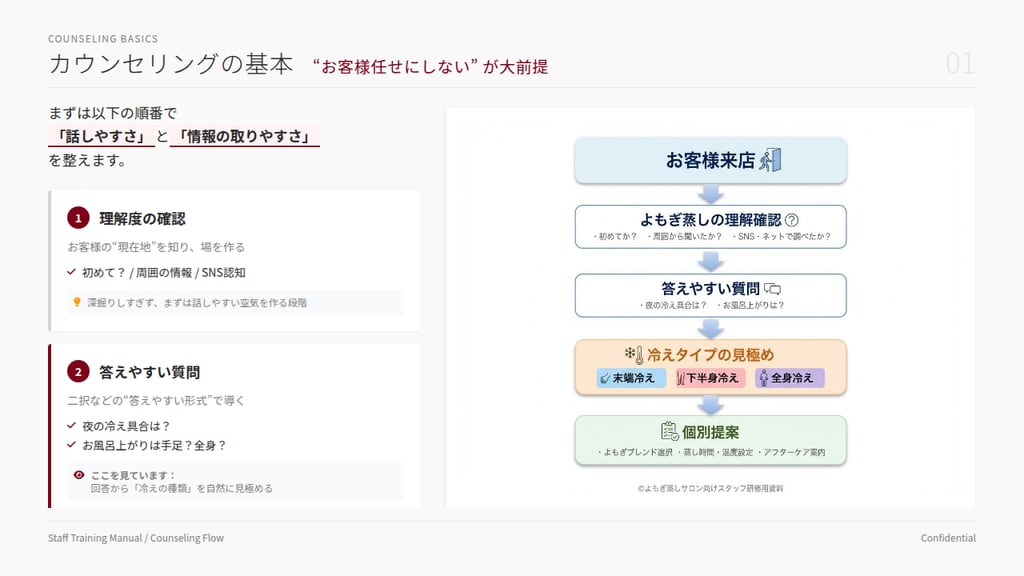
Task: Click the snowflake thermometer icon before 冷えタイプの見極め
Action: click(x=634, y=355)
